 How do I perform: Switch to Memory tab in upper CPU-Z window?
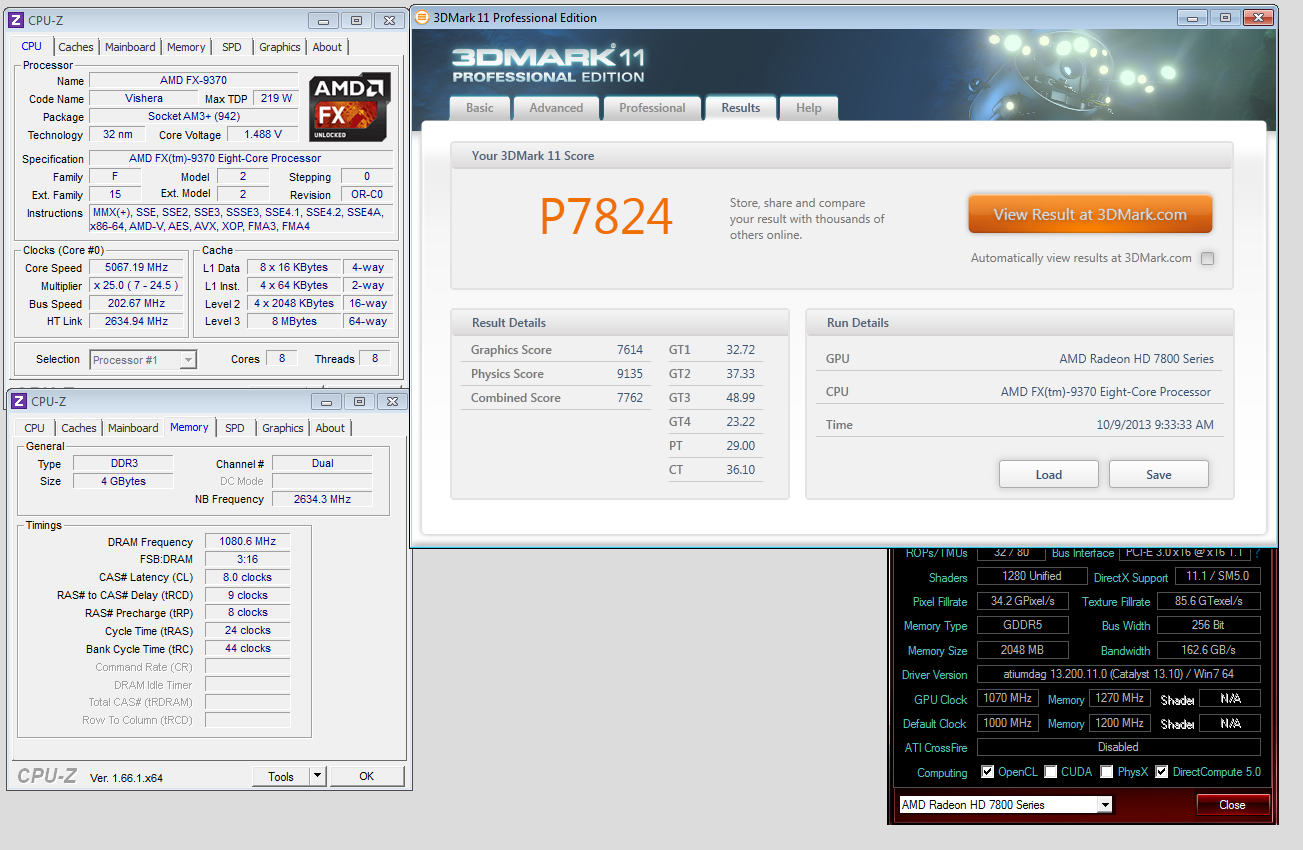(186, 47)
